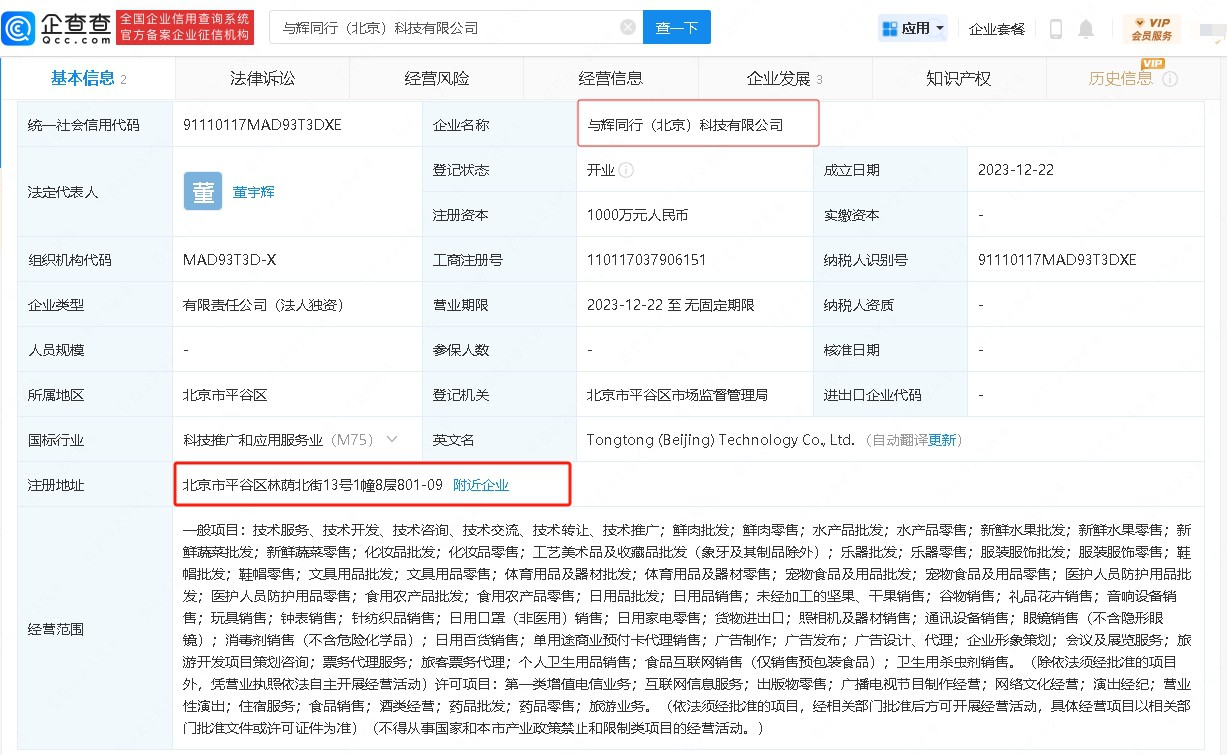Viewport: 1227px width, 755px height.
Task: Click the 企业套餐 link in header
Action: tap(996, 29)
